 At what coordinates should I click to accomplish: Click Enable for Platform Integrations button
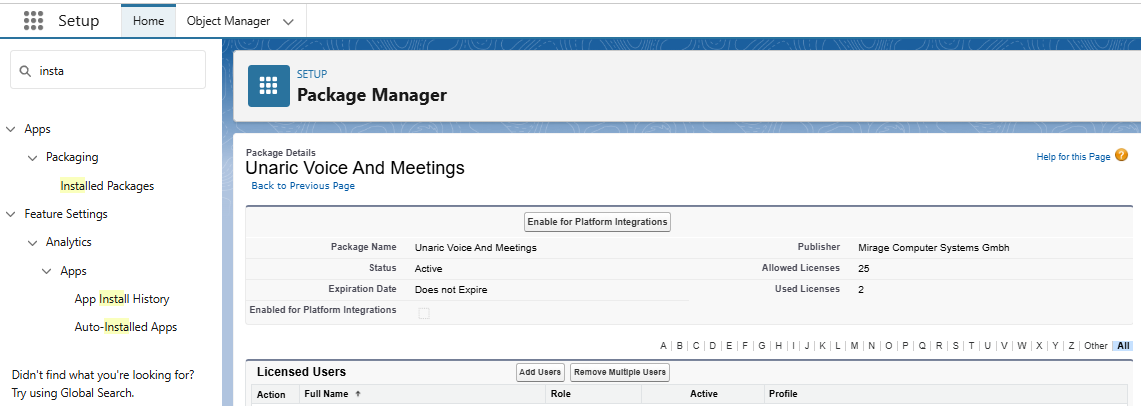click(x=597, y=222)
